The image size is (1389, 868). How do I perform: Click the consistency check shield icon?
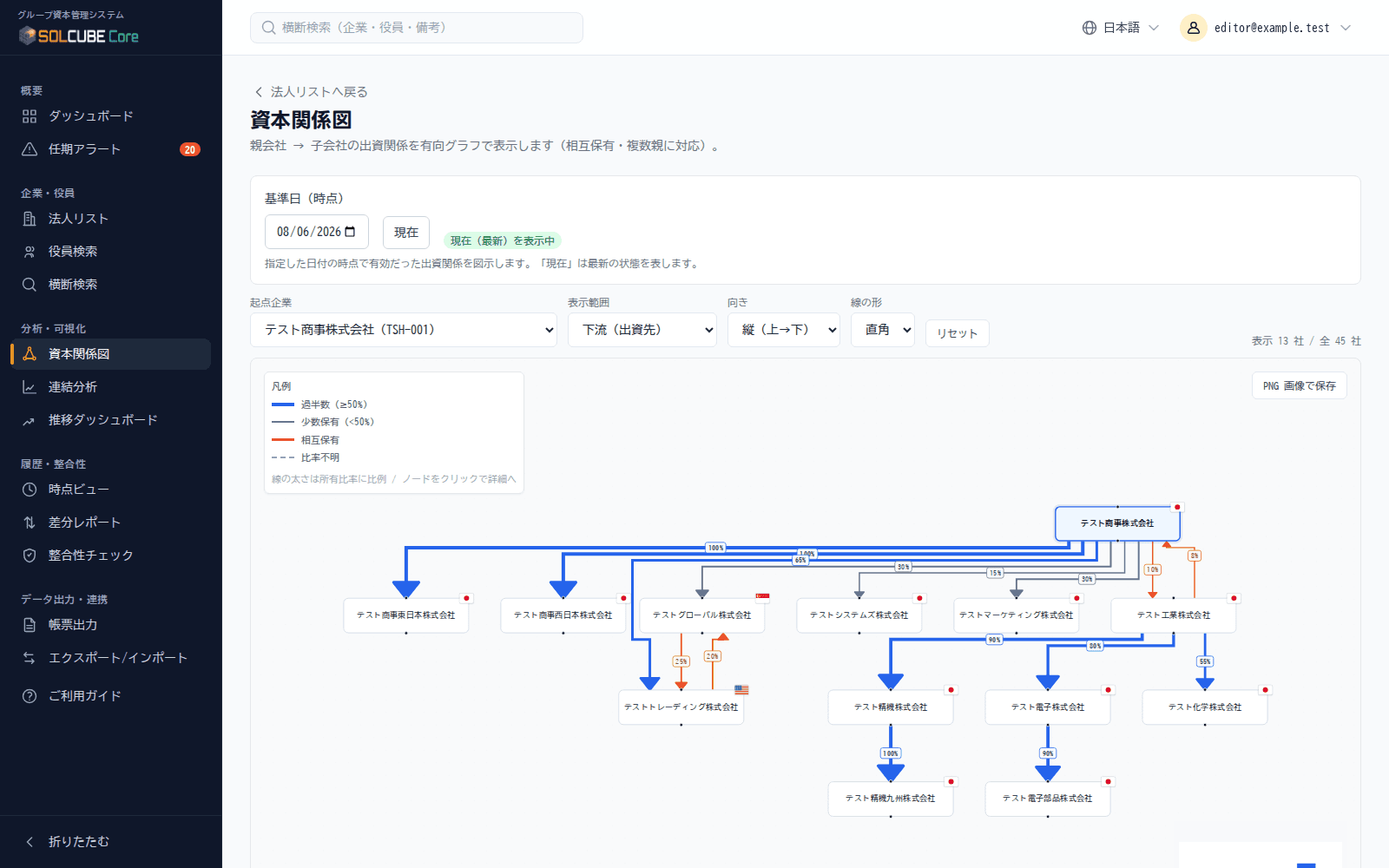pos(30,556)
